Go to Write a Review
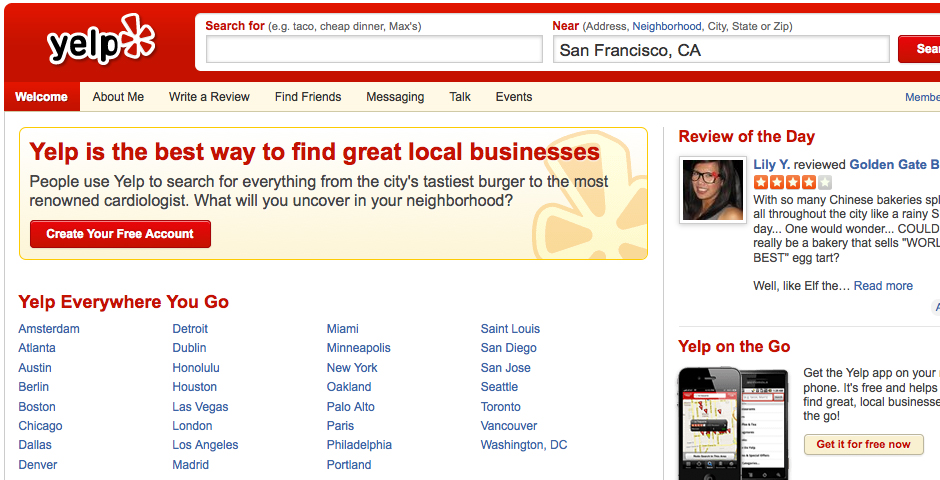940x480 pixels. [209, 96]
